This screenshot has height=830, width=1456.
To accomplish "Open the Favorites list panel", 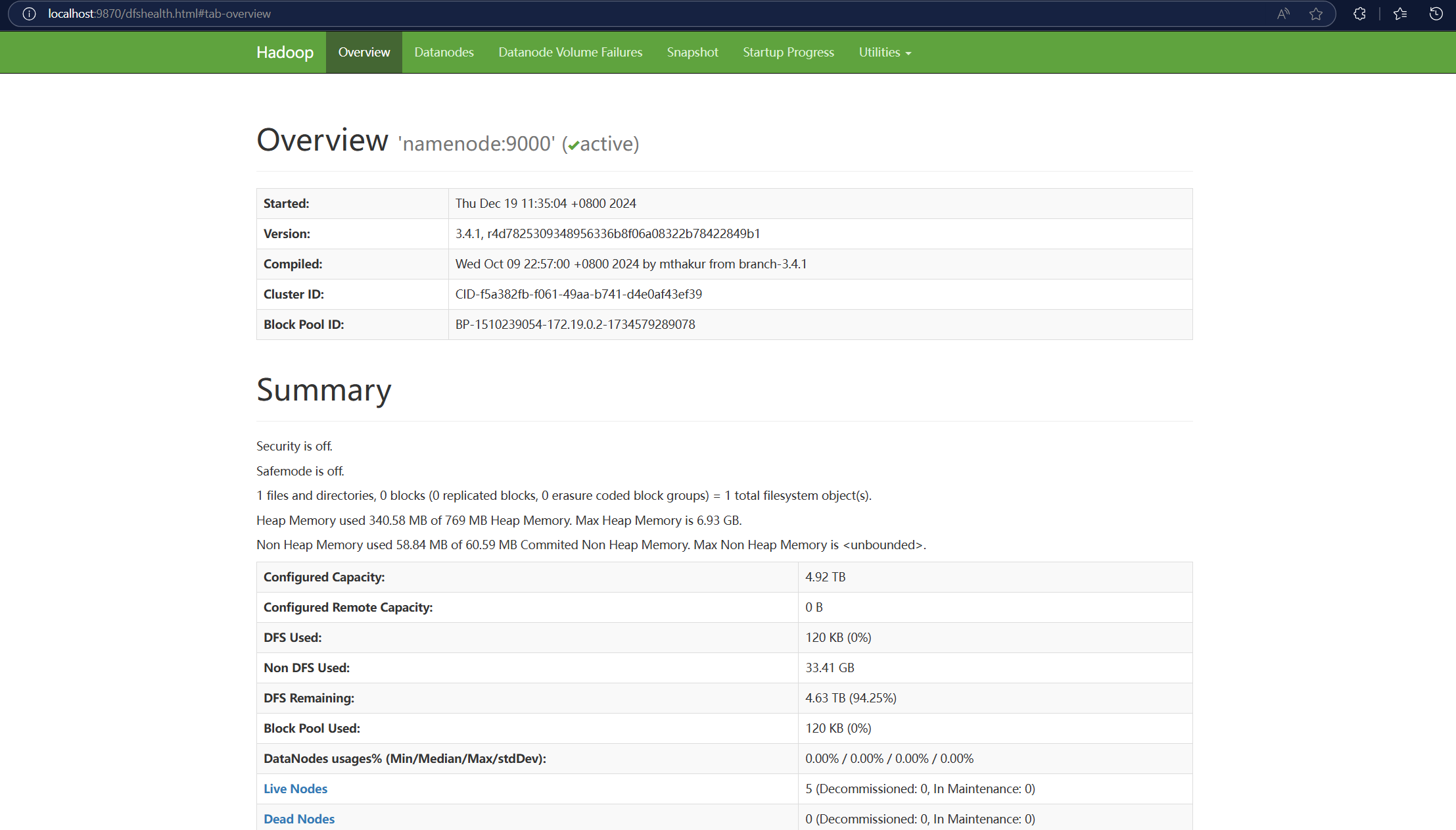I will pyautogui.click(x=1399, y=13).
